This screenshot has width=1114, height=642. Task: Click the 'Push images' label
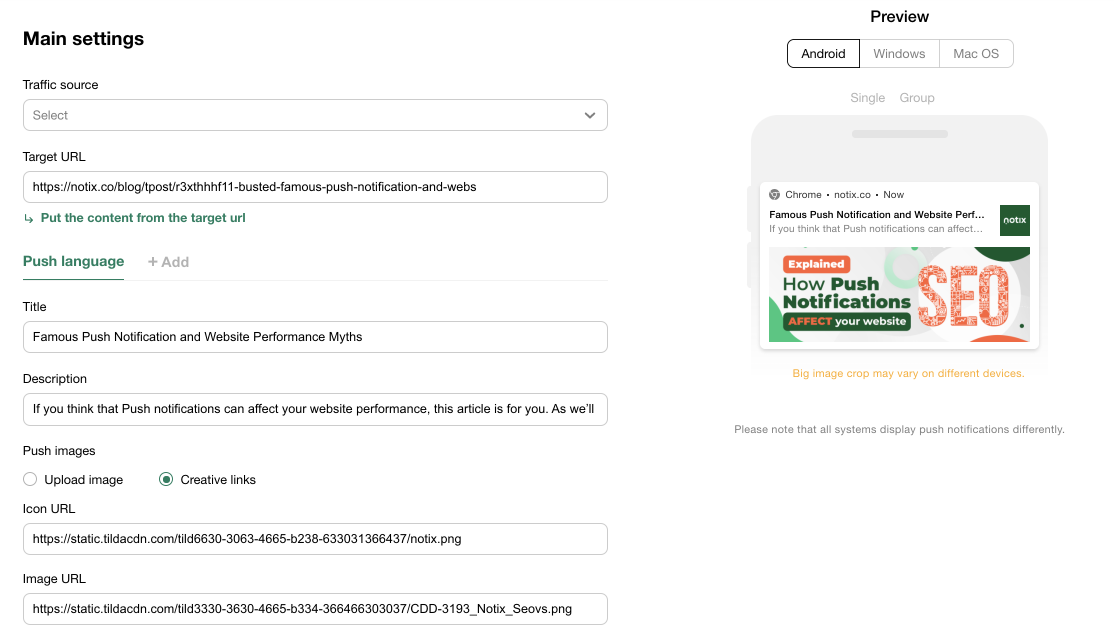click(59, 451)
